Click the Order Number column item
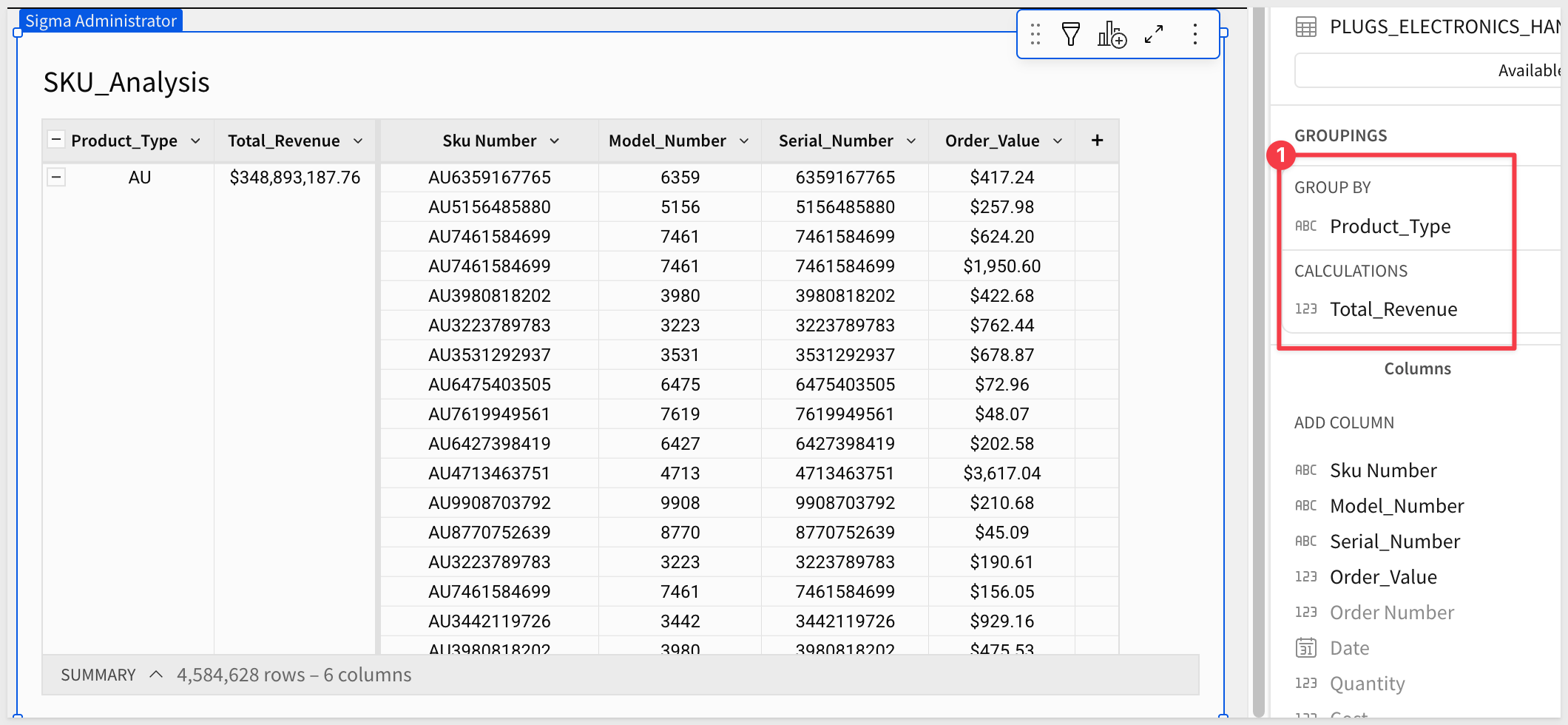The height and width of the screenshot is (725, 1568). 1391,613
